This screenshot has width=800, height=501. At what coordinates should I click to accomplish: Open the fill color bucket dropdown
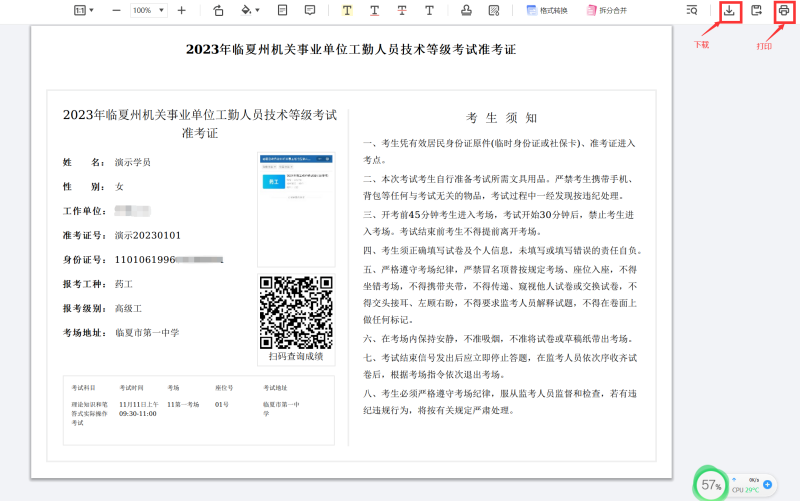[x=250, y=11]
